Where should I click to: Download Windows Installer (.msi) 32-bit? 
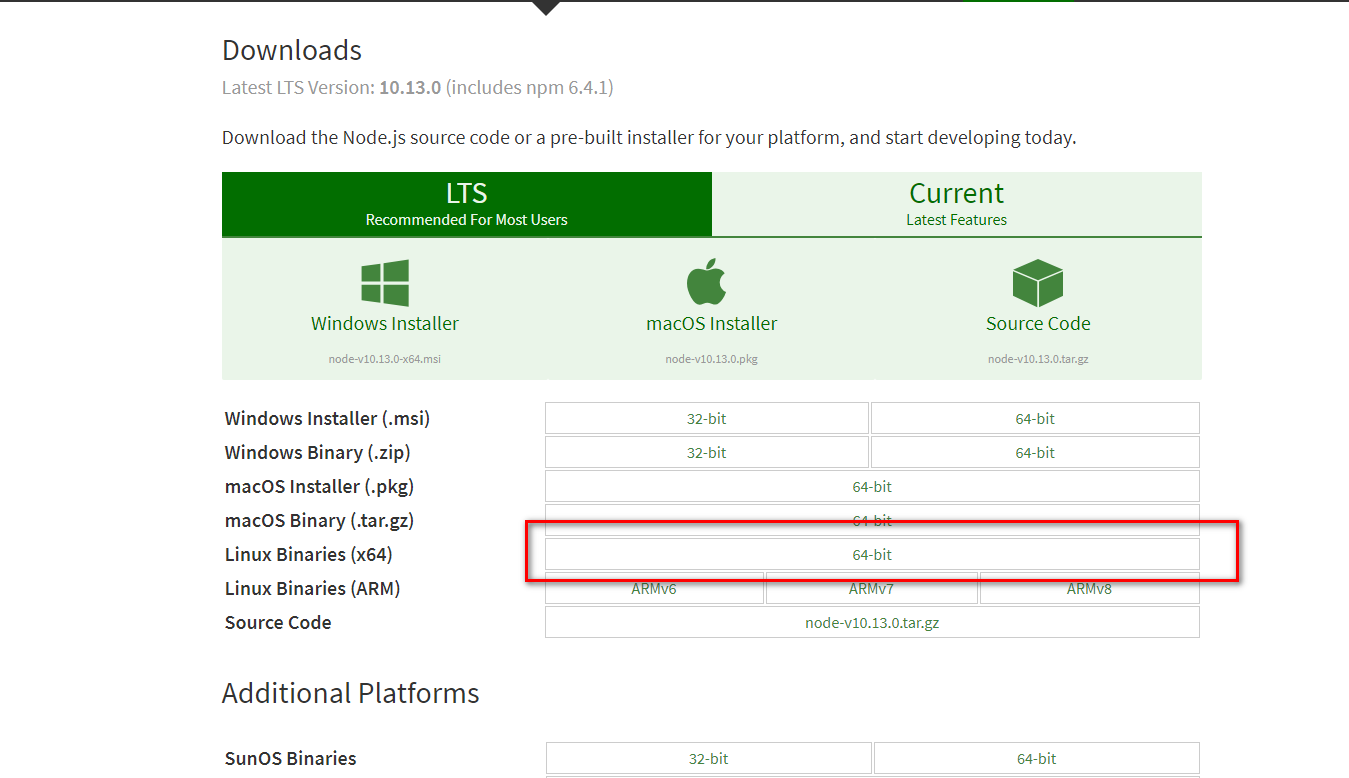click(707, 419)
